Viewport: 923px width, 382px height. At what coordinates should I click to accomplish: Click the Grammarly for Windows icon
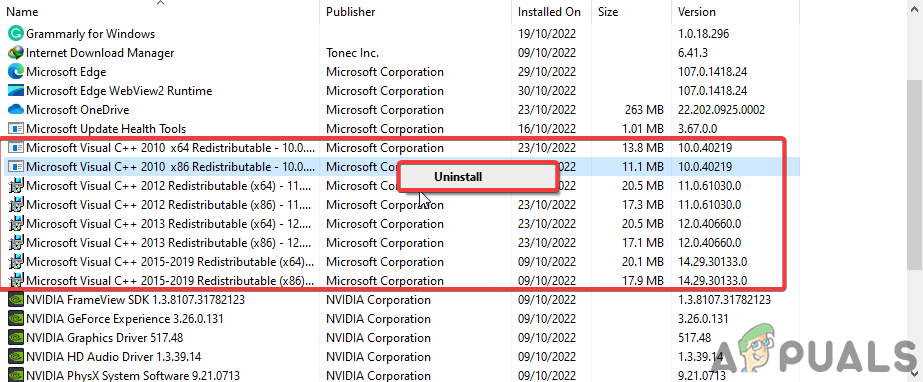tap(16, 34)
